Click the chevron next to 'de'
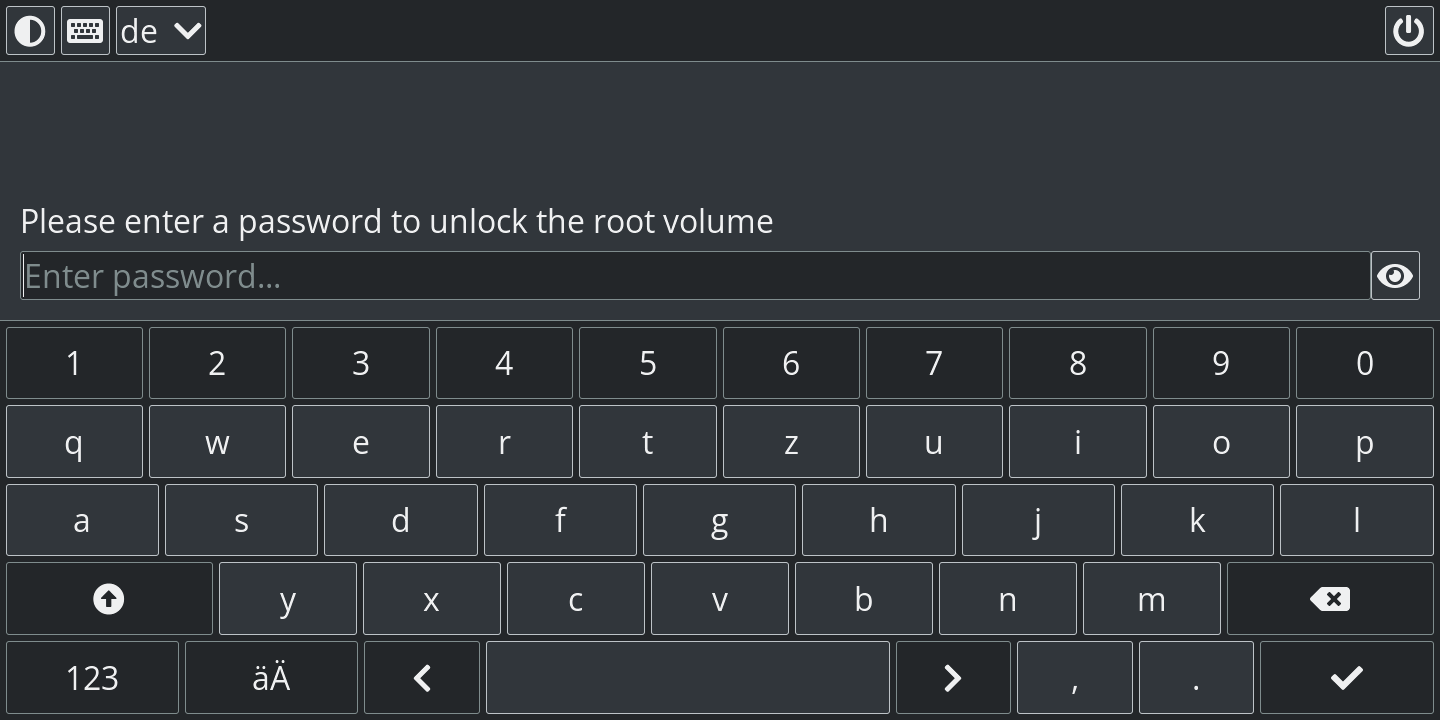 coord(186,30)
